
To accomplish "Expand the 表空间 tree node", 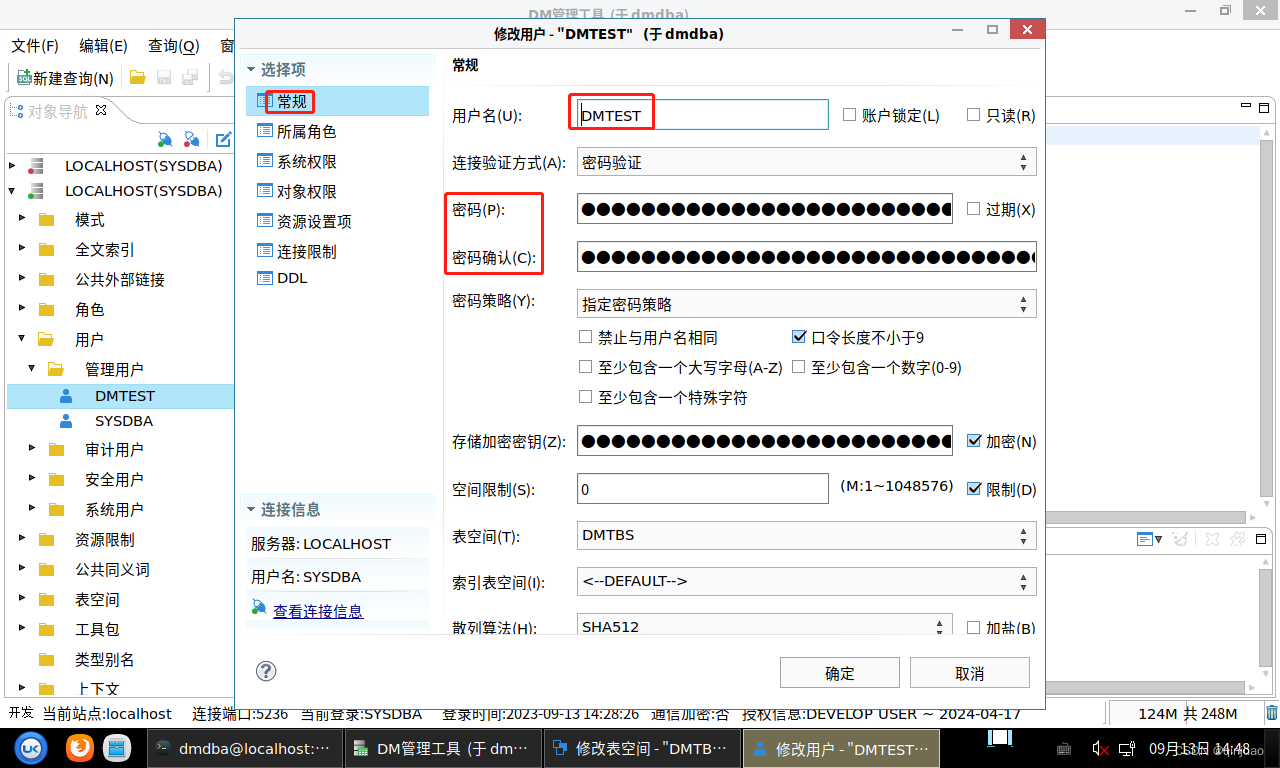I will 22,599.
